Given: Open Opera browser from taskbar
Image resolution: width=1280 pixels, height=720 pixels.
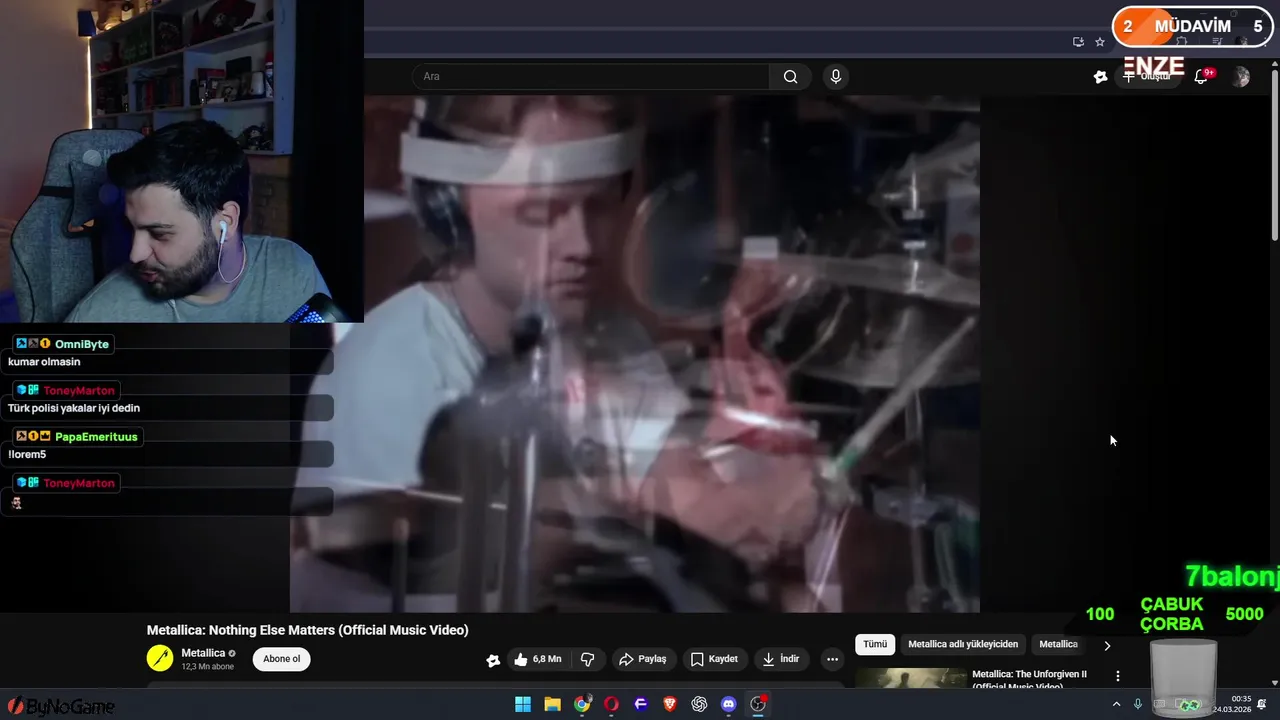Looking at the screenshot, I should click(611, 704).
